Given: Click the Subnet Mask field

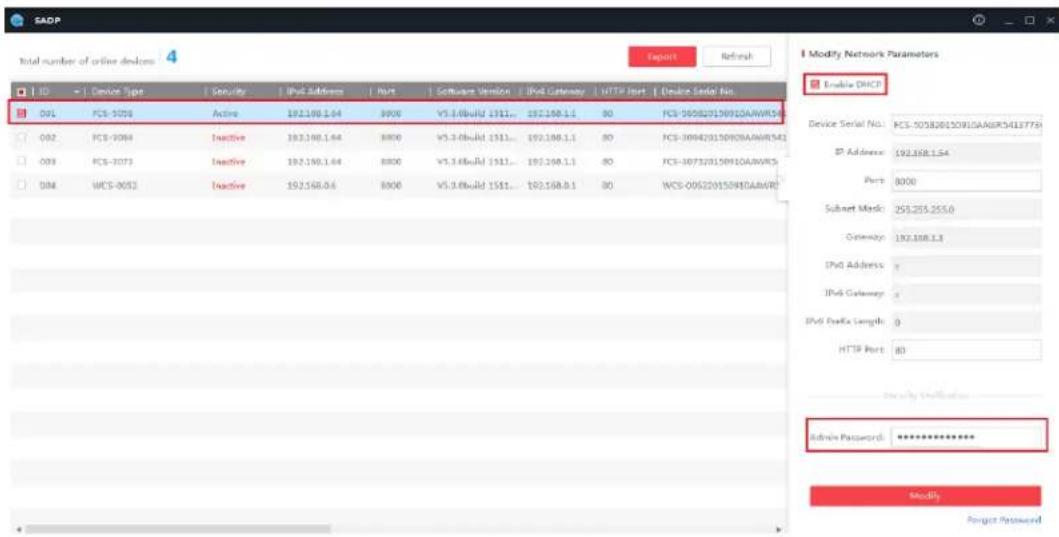Looking at the screenshot, I should [x=966, y=209].
